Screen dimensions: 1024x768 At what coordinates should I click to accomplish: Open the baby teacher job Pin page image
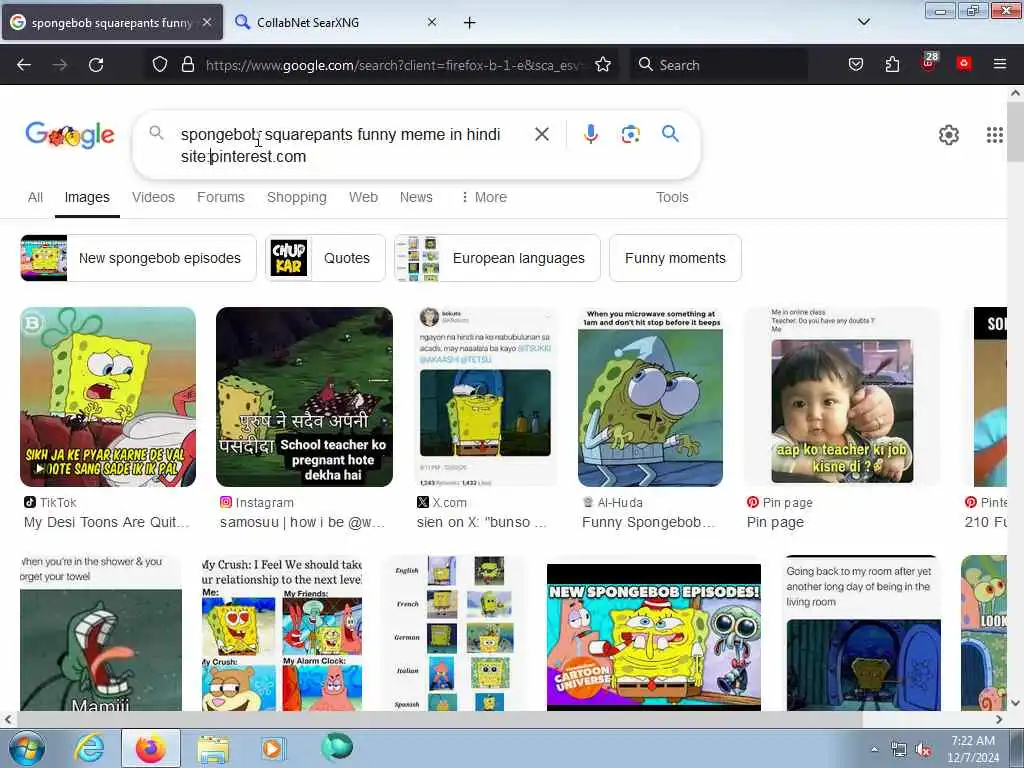click(x=842, y=397)
